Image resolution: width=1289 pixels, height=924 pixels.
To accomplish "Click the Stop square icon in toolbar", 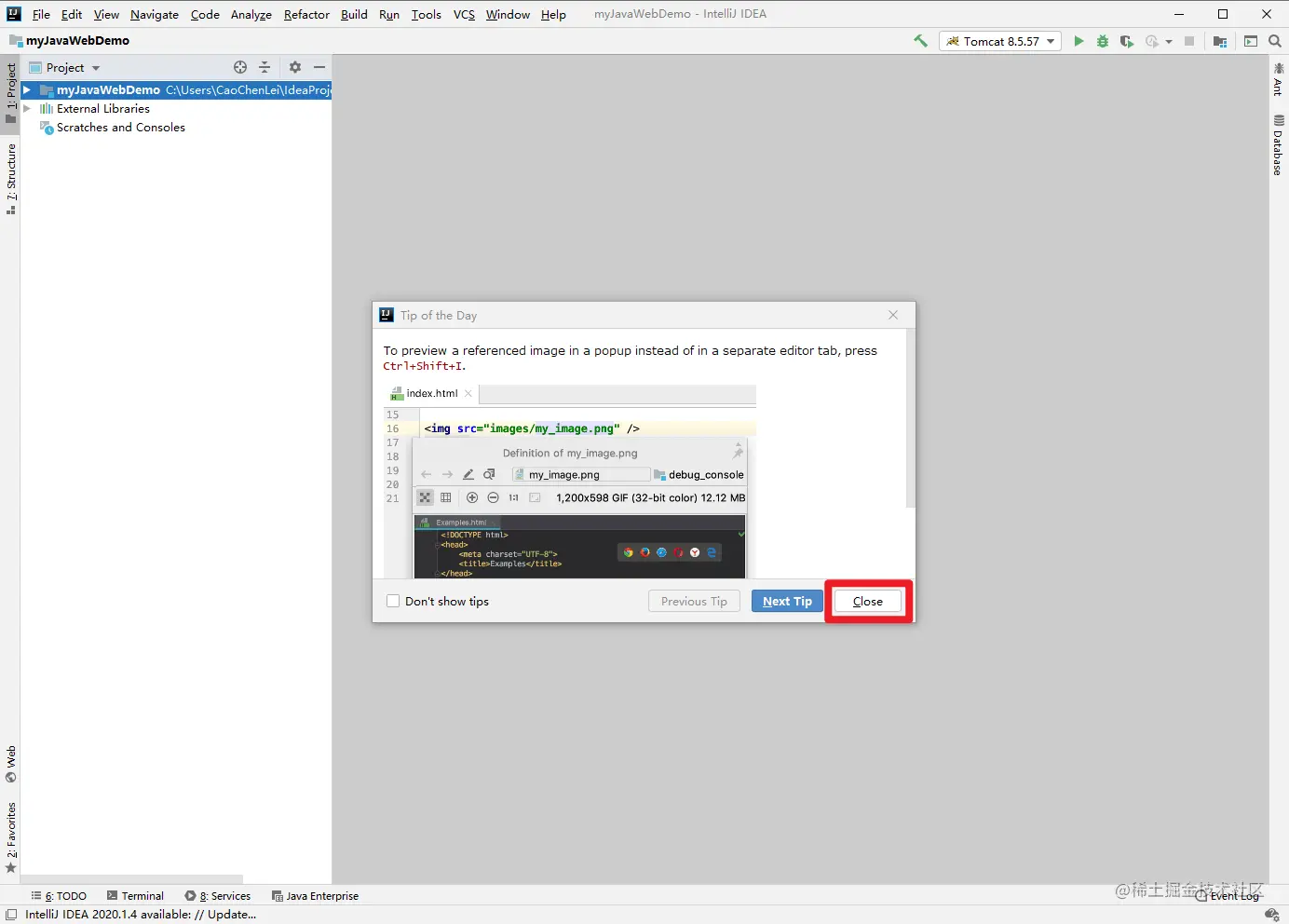I will 1189,41.
